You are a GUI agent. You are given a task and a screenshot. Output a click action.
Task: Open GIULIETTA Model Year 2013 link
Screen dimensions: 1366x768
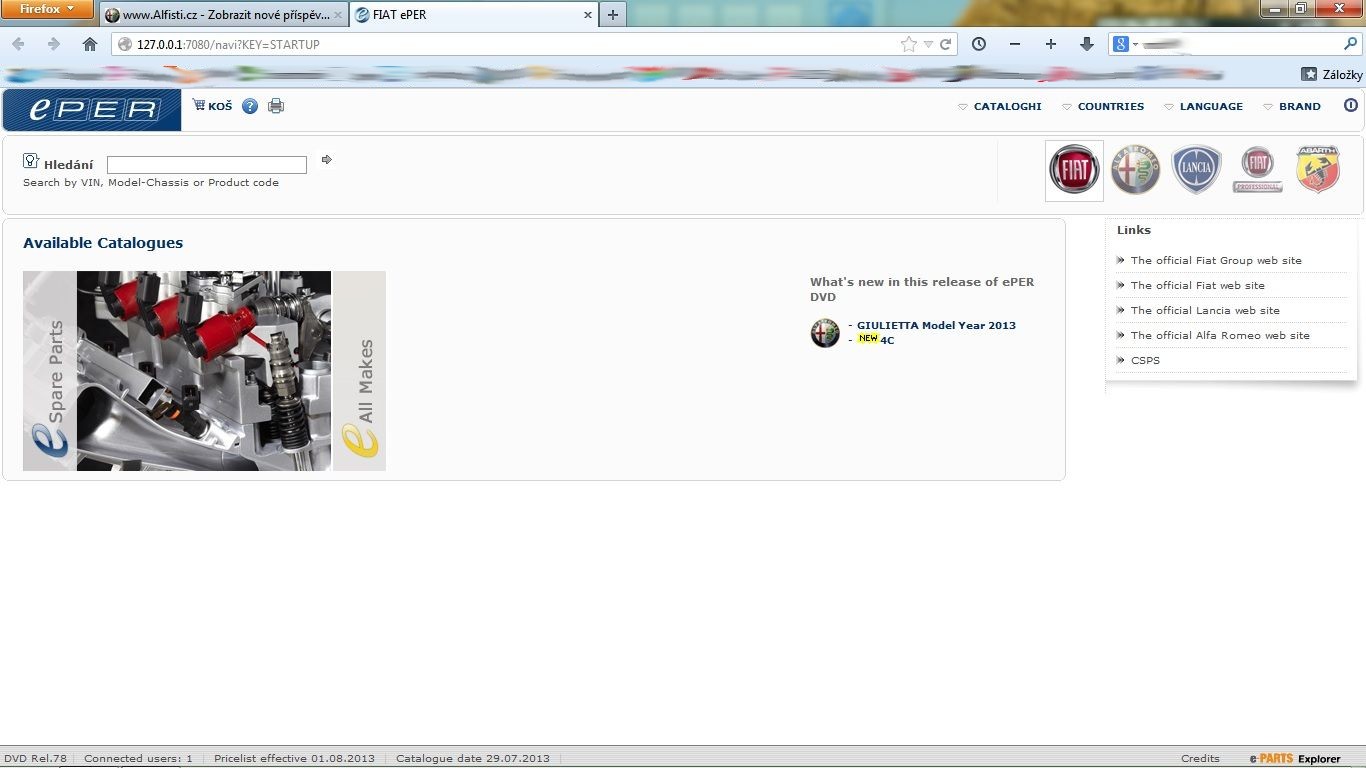[936, 325]
